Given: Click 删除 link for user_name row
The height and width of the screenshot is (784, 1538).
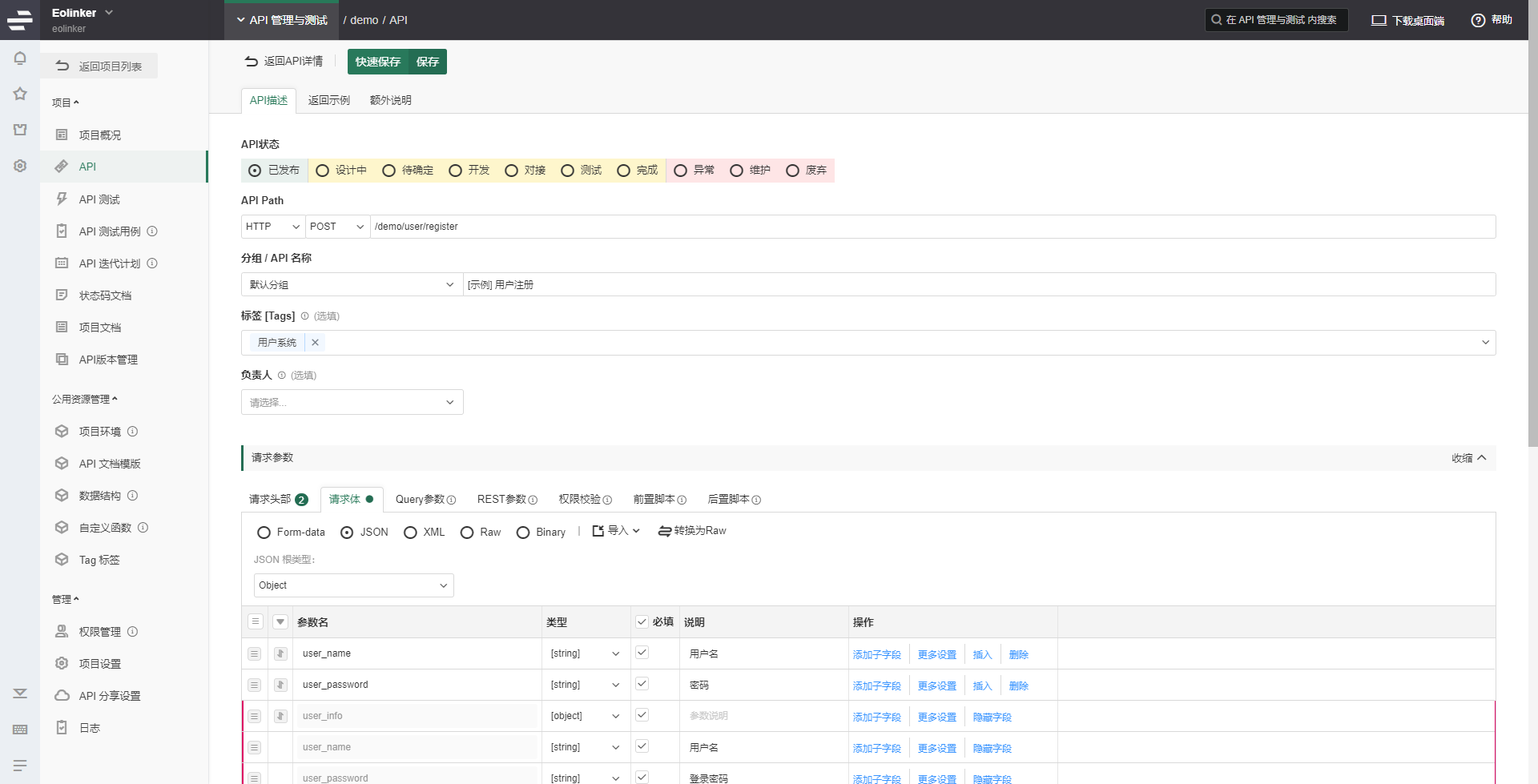Looking at the screenshot, I should (x=1018, y=655).
